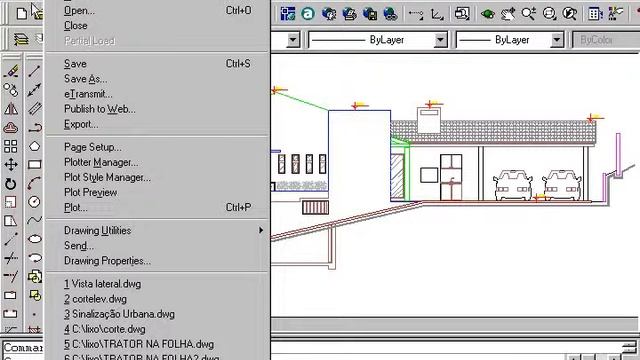Click the Zoom Previous icon
Image resolution: width=640 pixels, height=360 pixels.
point(570,14)
